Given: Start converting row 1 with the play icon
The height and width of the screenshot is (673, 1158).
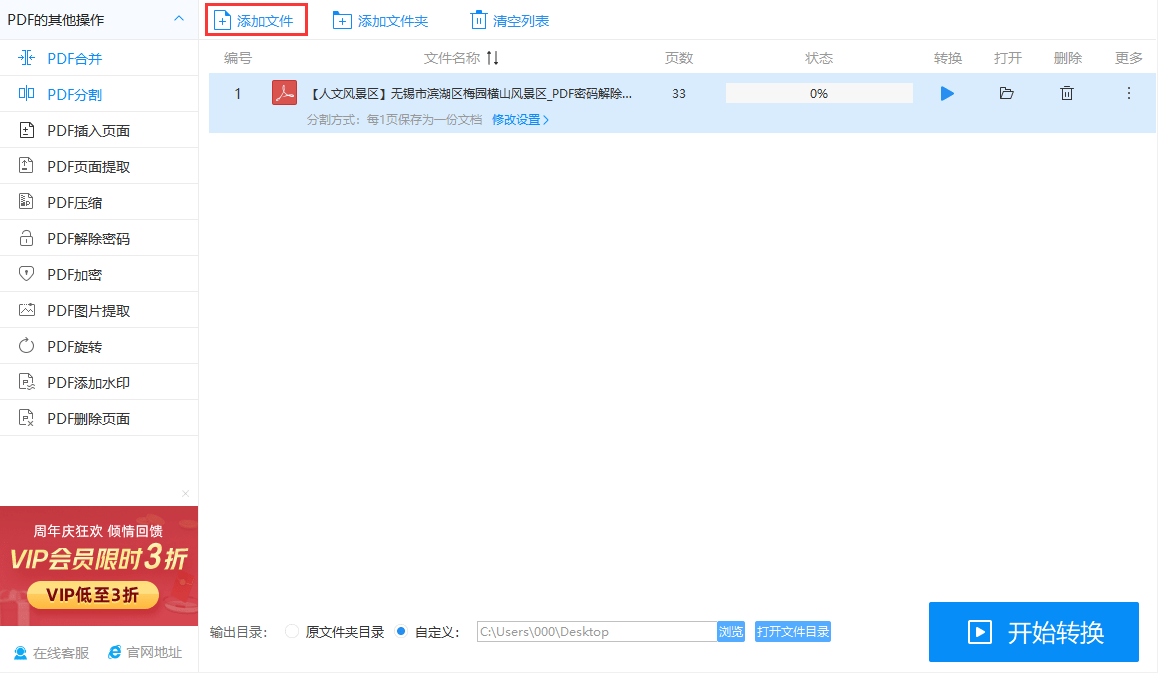Looking at the screenshot, I should [x=947, y=93].
